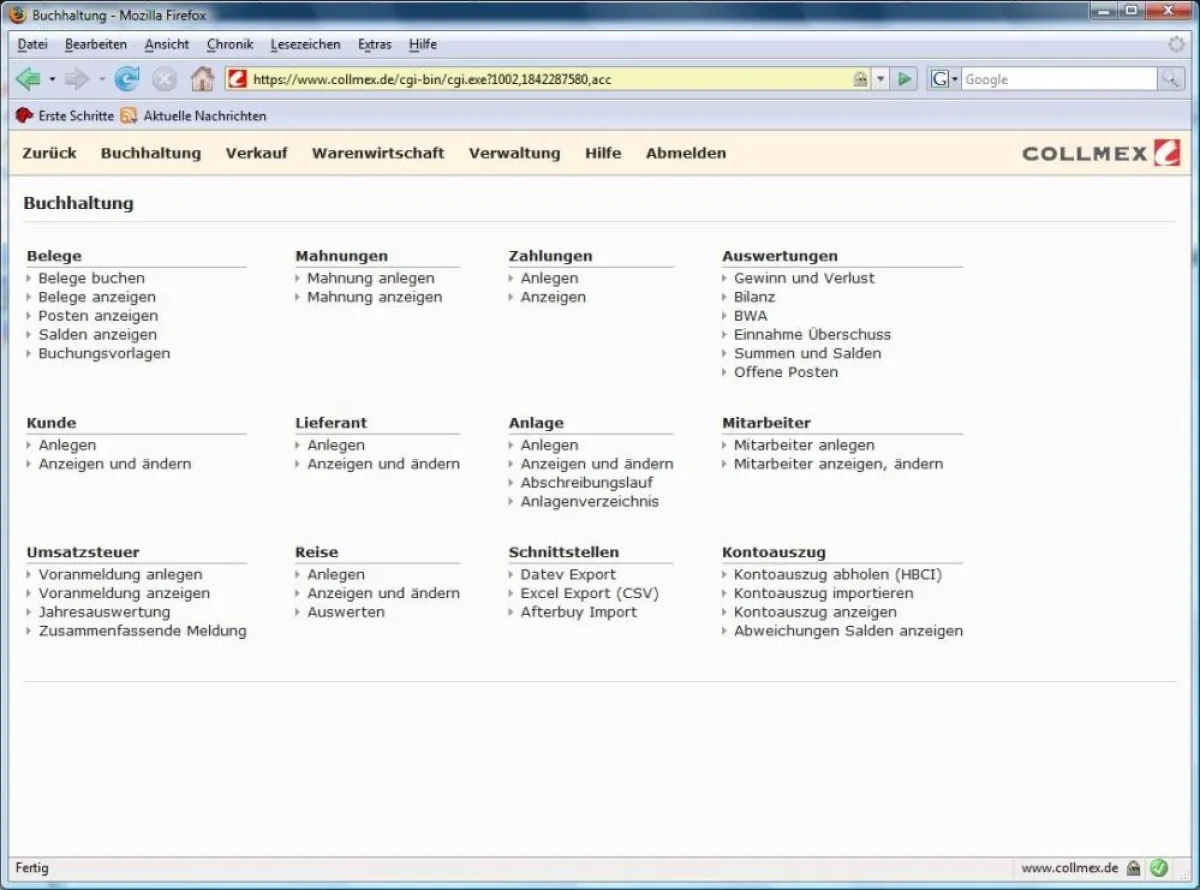Open the search engine selector dropdown

point(953,78)
